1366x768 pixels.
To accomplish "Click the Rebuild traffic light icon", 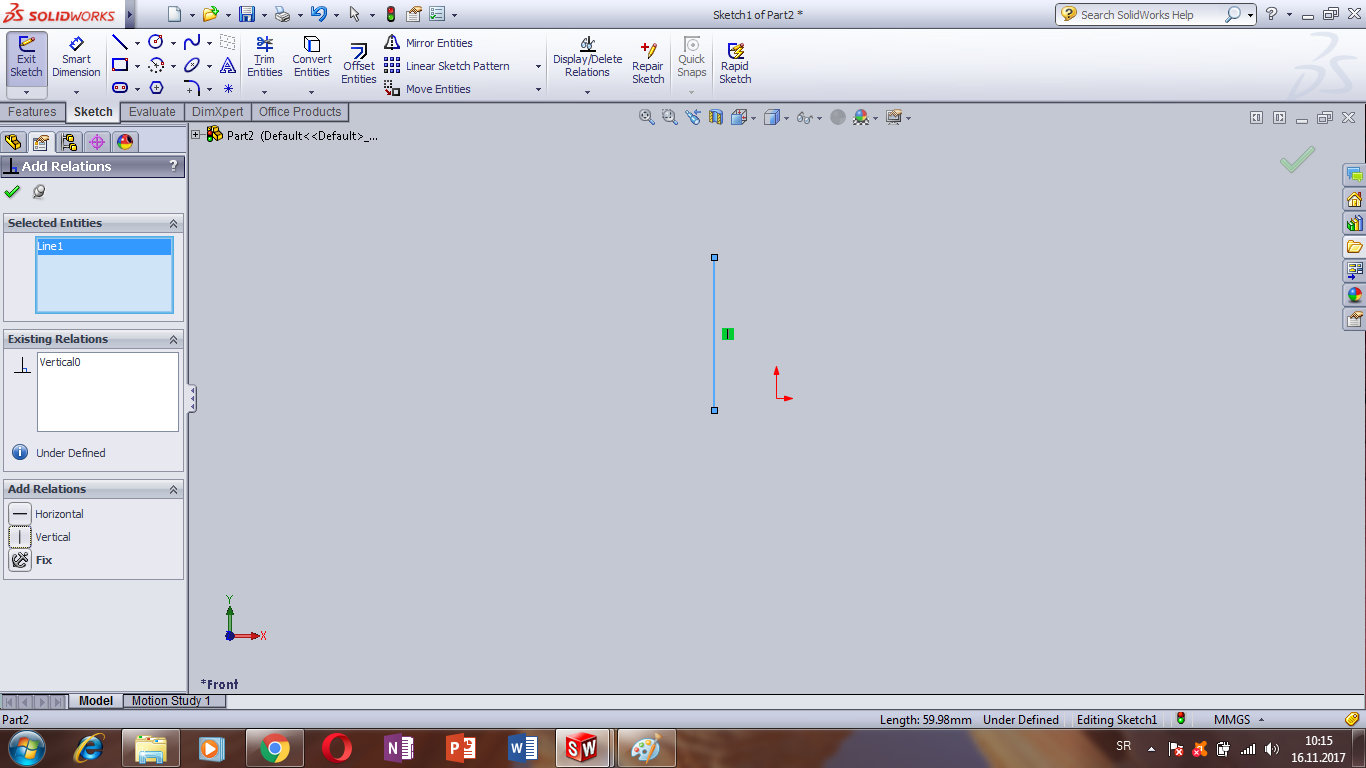I will coord(391,14).
